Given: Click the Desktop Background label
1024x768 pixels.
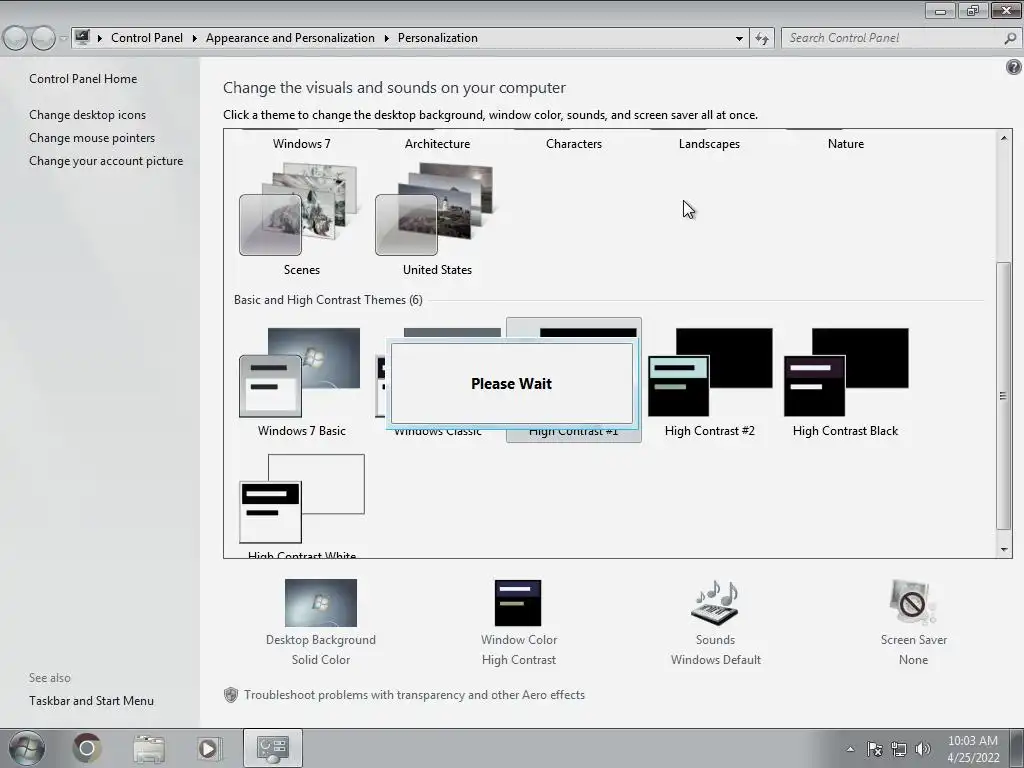Looking at the screenshot, I should click(321, 640).
